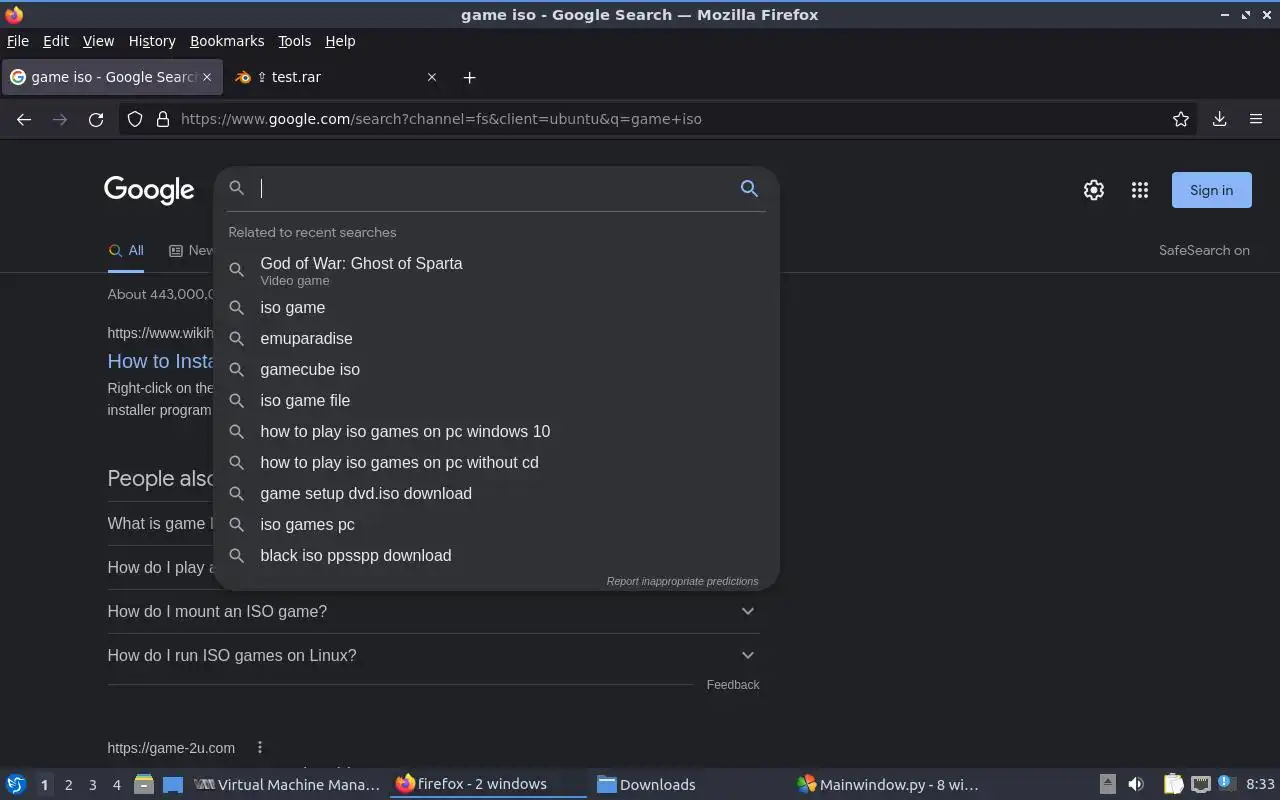Click the https://game-2u.com result URL
The height and width of the screenshot is (800, 1280).
(171, 747)
